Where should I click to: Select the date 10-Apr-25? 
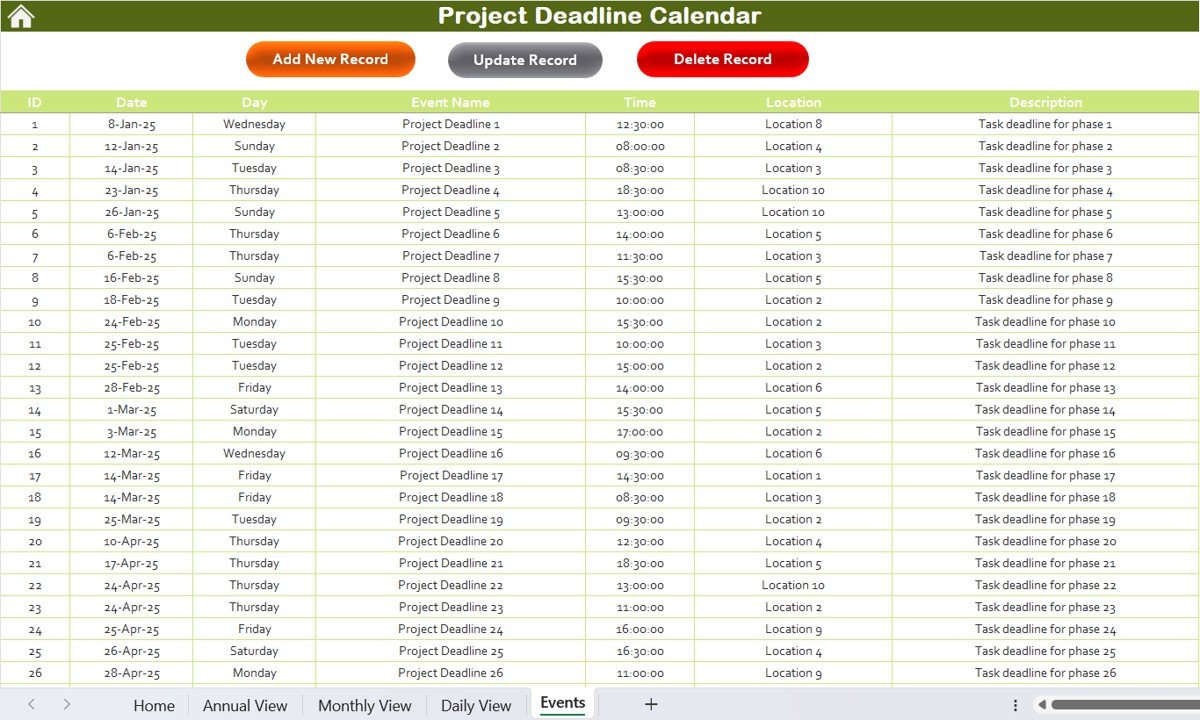(131, 541)
